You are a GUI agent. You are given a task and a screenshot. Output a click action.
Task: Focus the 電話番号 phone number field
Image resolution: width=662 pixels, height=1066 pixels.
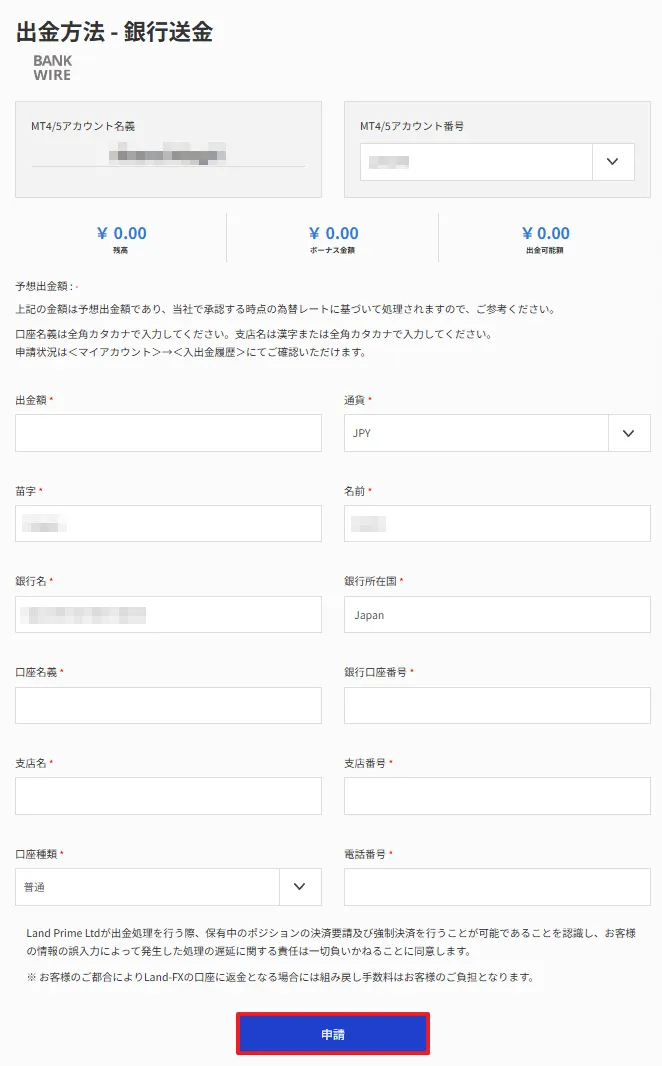[497, 887]
